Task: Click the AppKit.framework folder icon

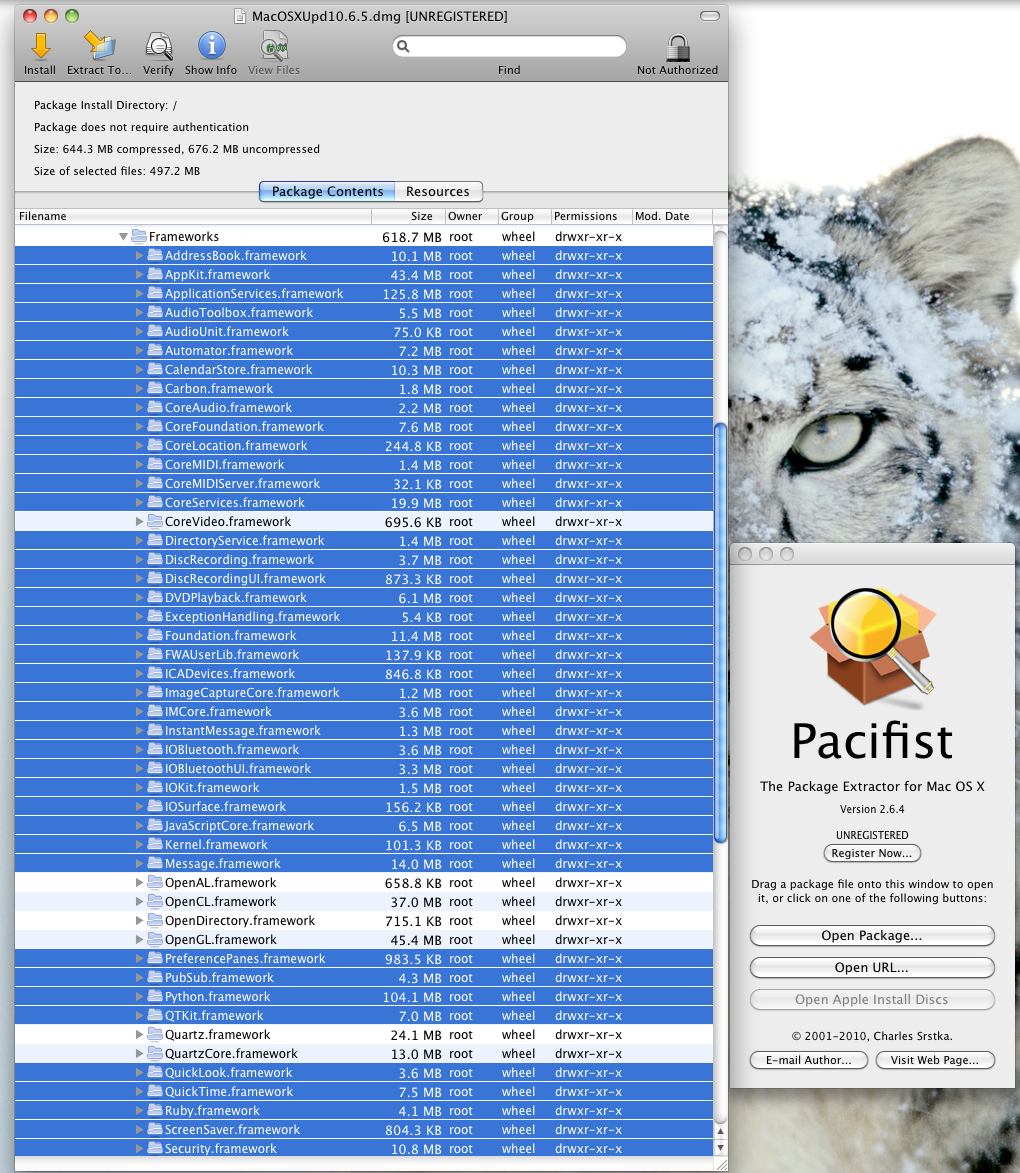Action: [155, 275]
